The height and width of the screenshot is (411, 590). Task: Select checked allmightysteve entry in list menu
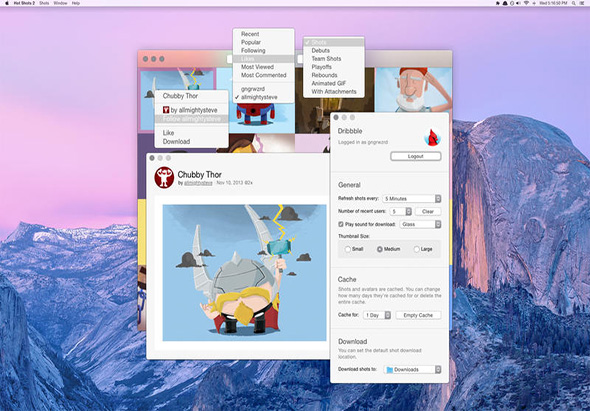(263, 97)
